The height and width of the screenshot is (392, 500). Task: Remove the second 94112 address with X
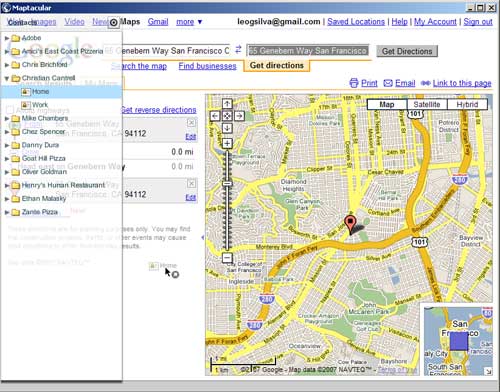click(191, 184)
